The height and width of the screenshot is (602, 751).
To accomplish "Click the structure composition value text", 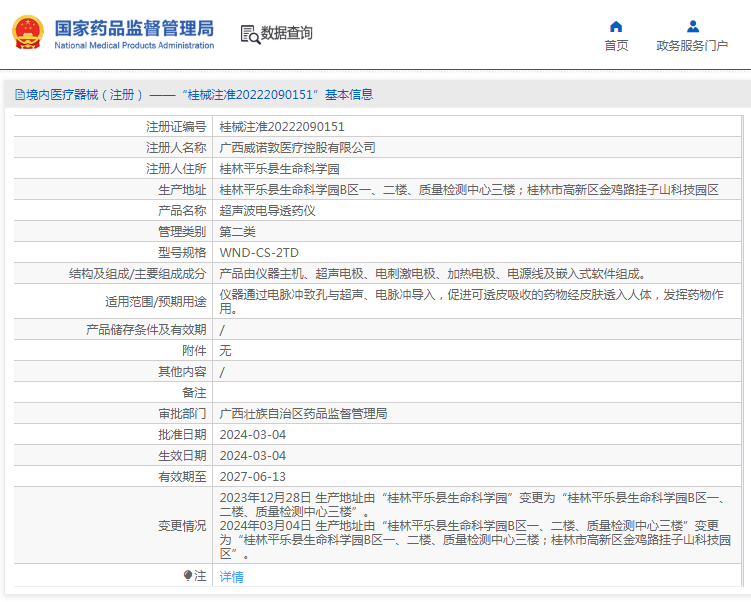I will pyautogui.click(x=433, y=274).
